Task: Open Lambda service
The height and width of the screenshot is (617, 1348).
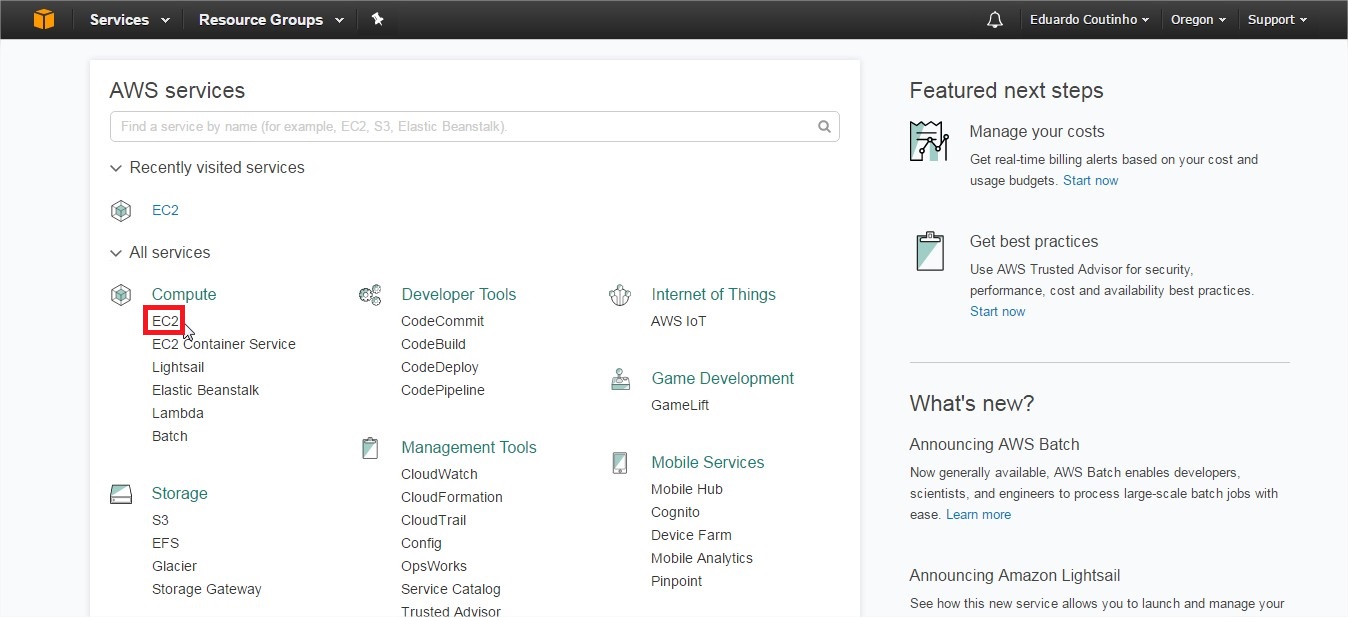Action: click(x=178, y=413)
